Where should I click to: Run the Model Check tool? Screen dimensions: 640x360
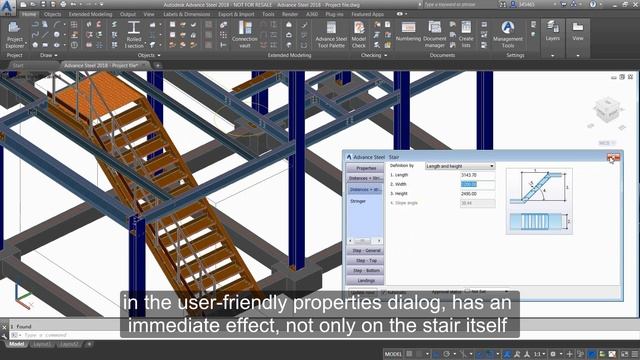[x=359, y=35]
